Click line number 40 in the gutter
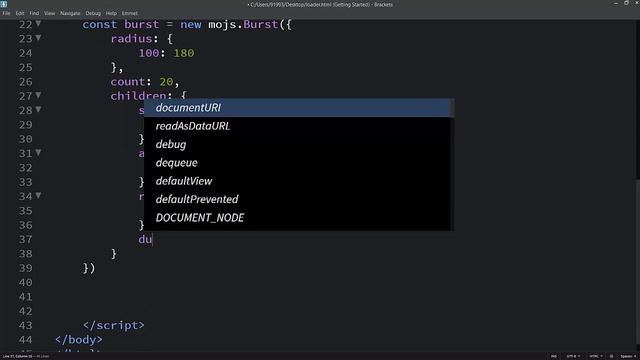Image resolution: width=640 pixels, height=360 pixels. point(25,282)
